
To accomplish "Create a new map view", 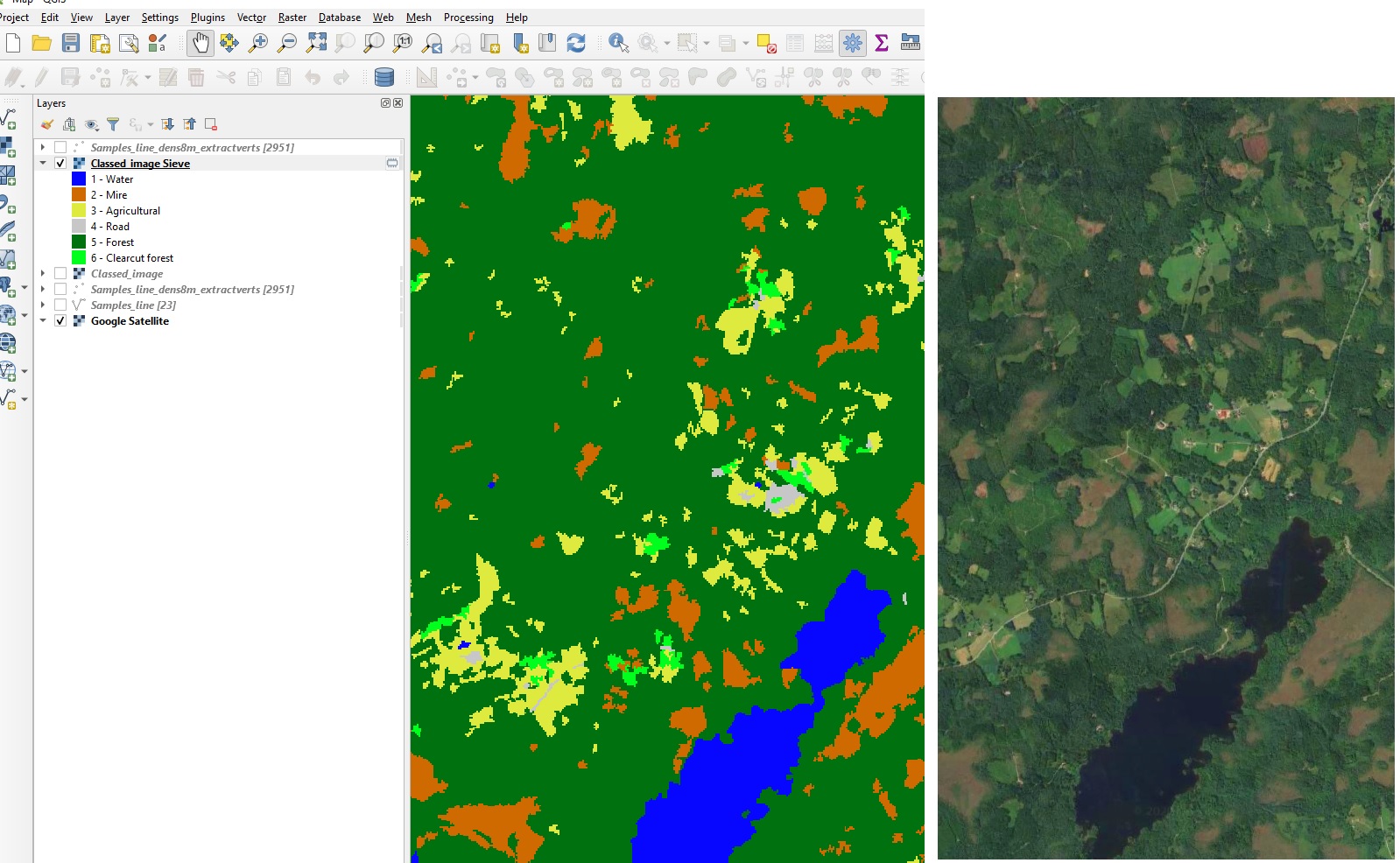I will point(490,43).
